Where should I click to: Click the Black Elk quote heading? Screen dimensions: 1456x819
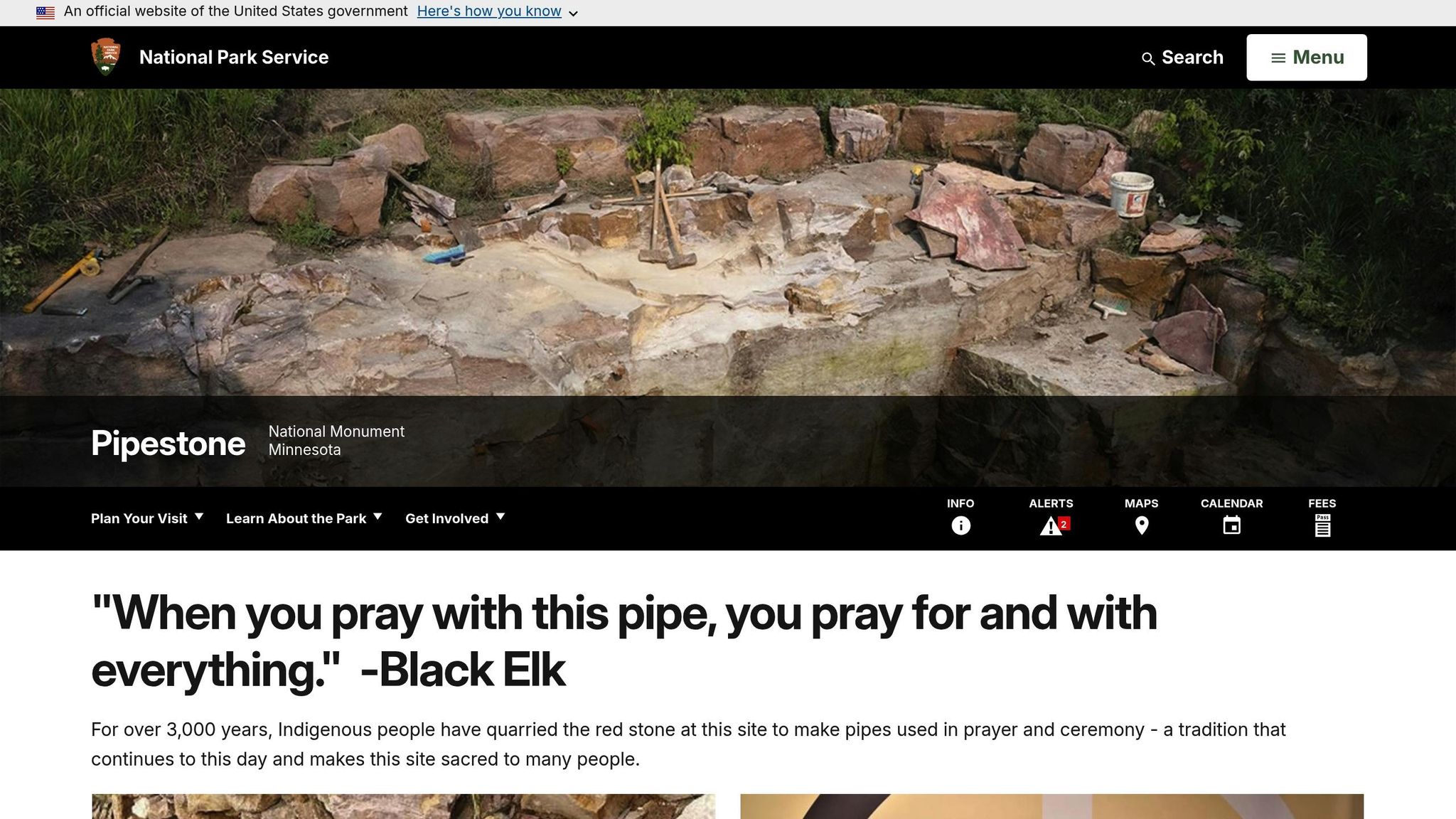tap(624, 641)
